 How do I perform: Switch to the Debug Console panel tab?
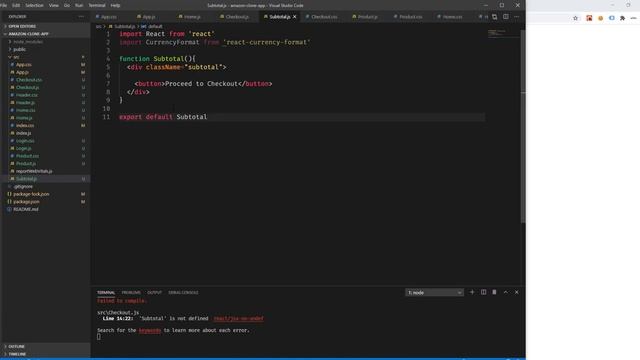183,293
